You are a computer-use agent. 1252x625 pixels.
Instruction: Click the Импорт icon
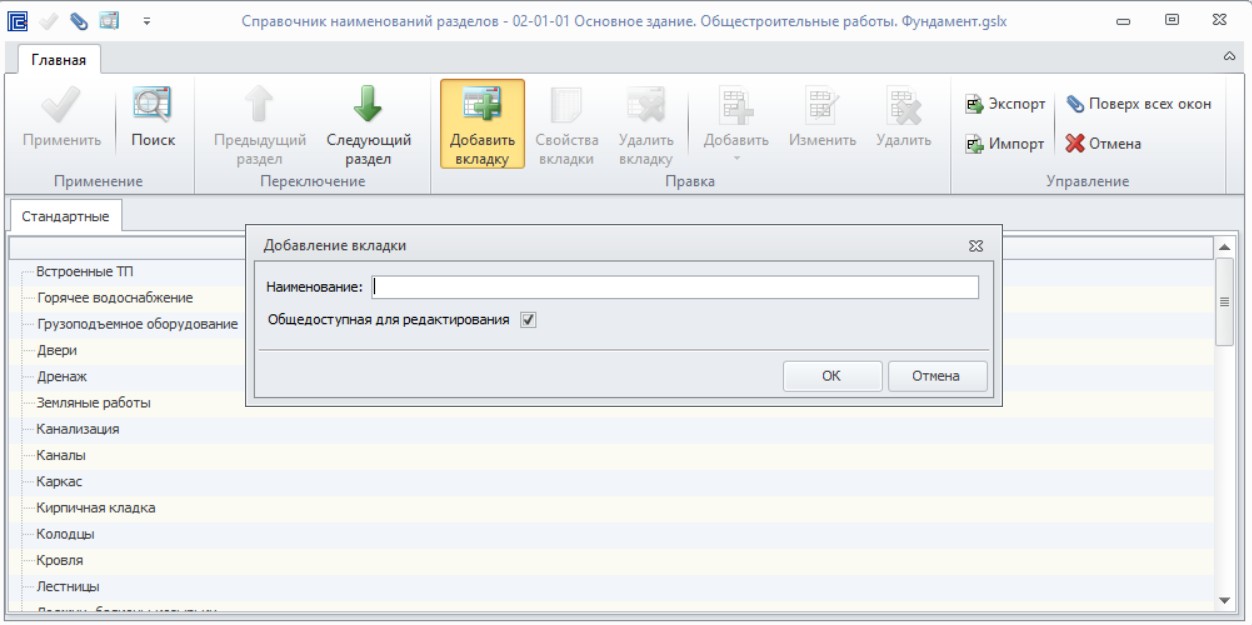[974, 144]
